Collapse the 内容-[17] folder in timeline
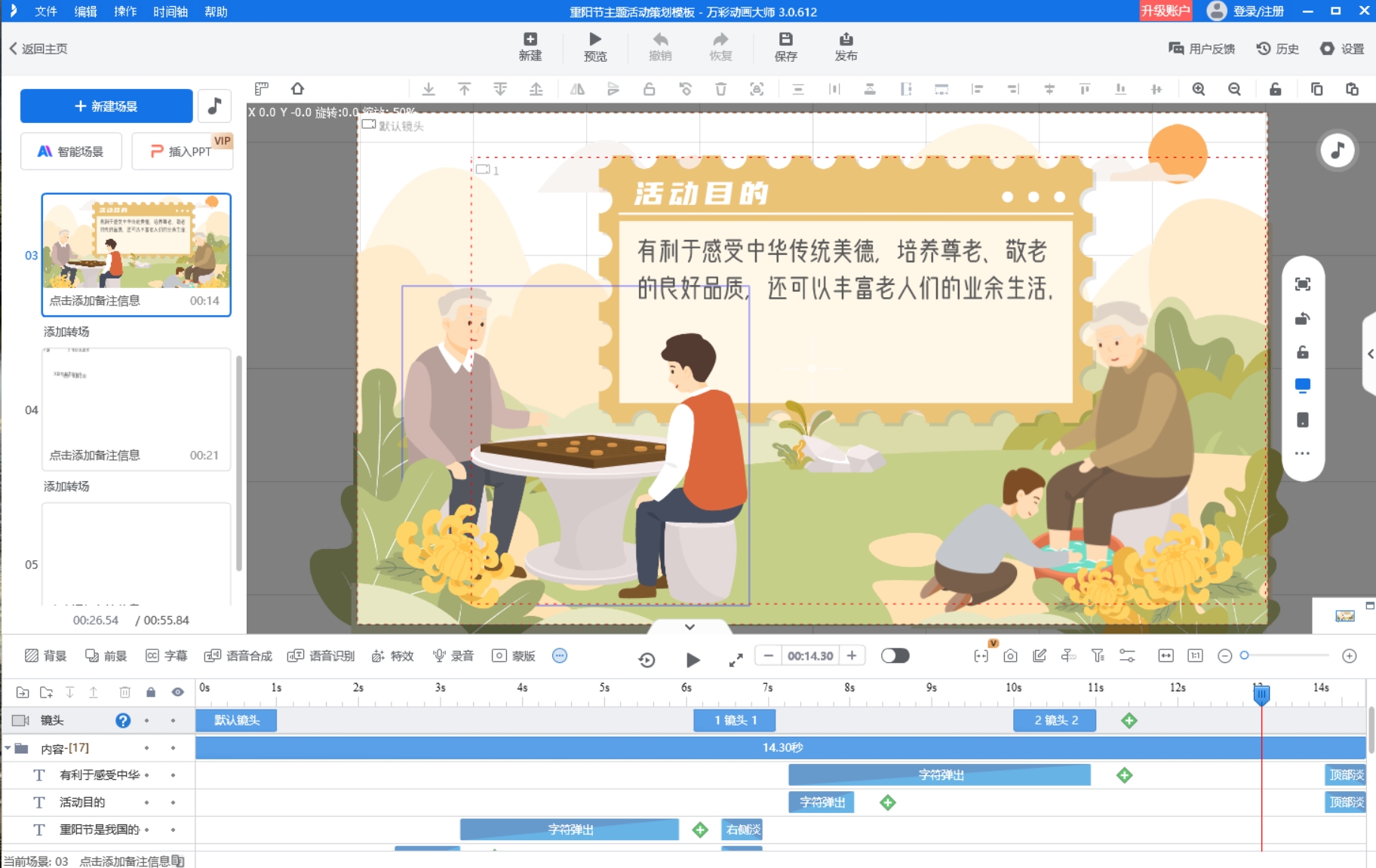 click(x=8, y=748)
